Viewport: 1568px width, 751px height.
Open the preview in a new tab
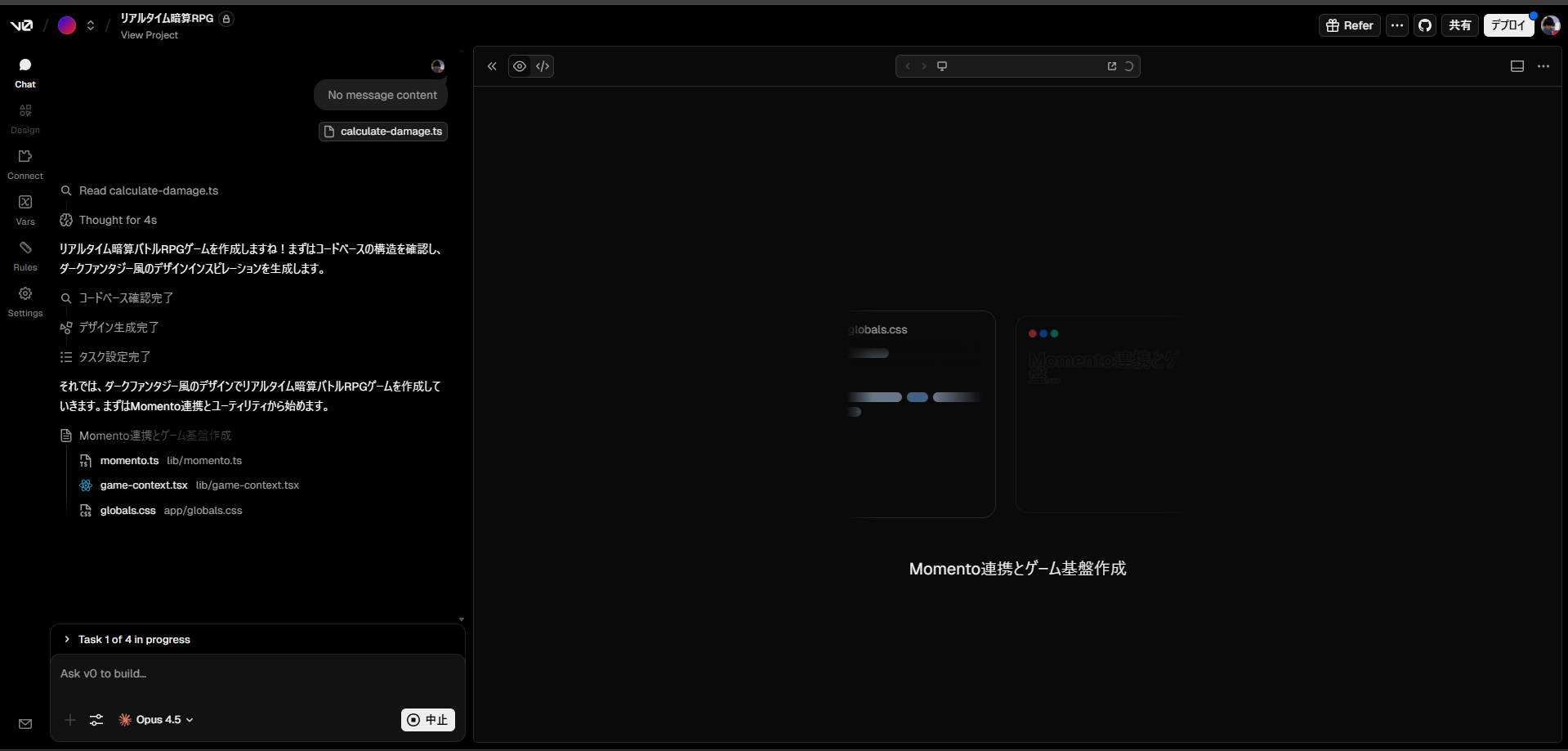coord(1112,66)
